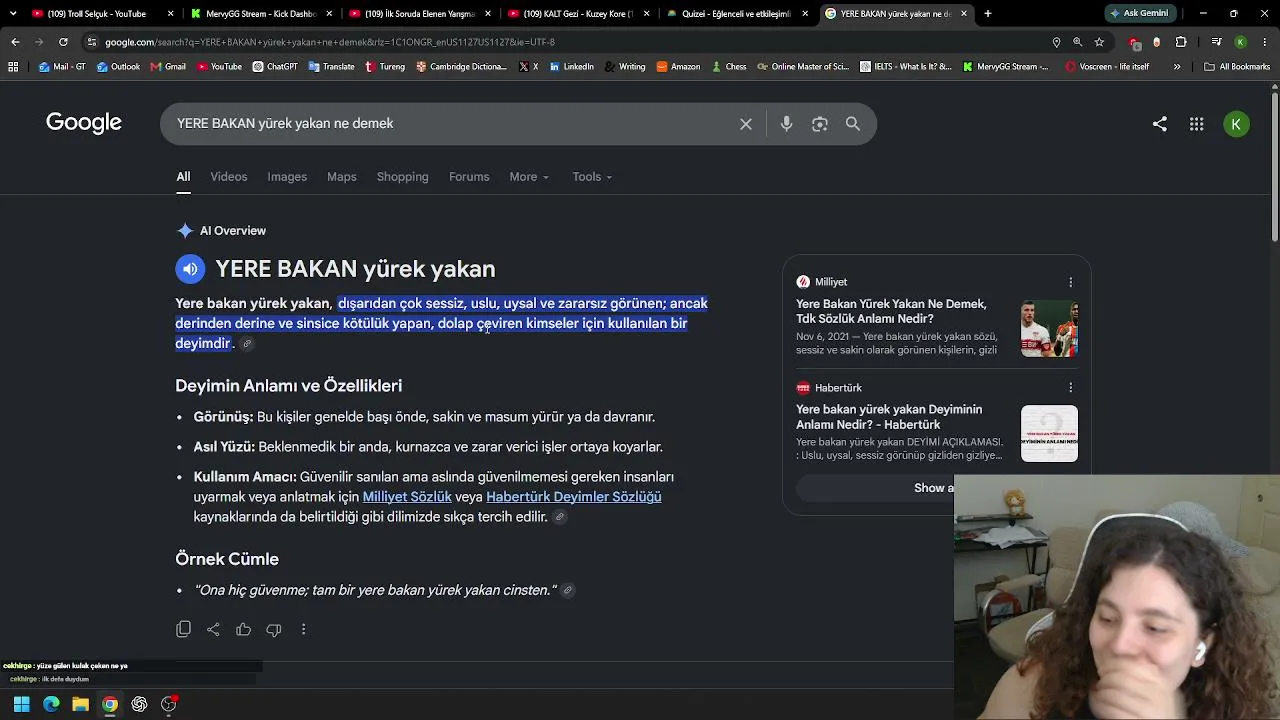Select the All results tab
Screen dimensions: 1280x720
tap(183, 177)
